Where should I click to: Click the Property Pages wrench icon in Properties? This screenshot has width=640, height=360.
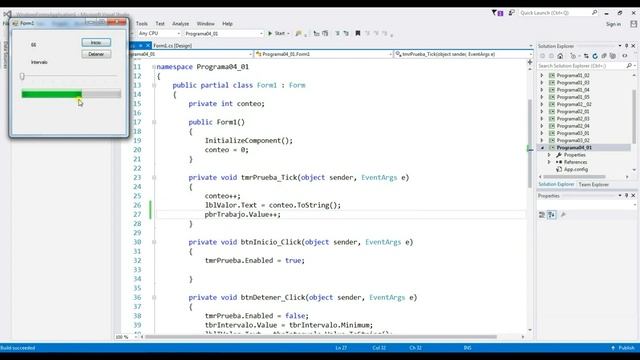click(563, 215)
